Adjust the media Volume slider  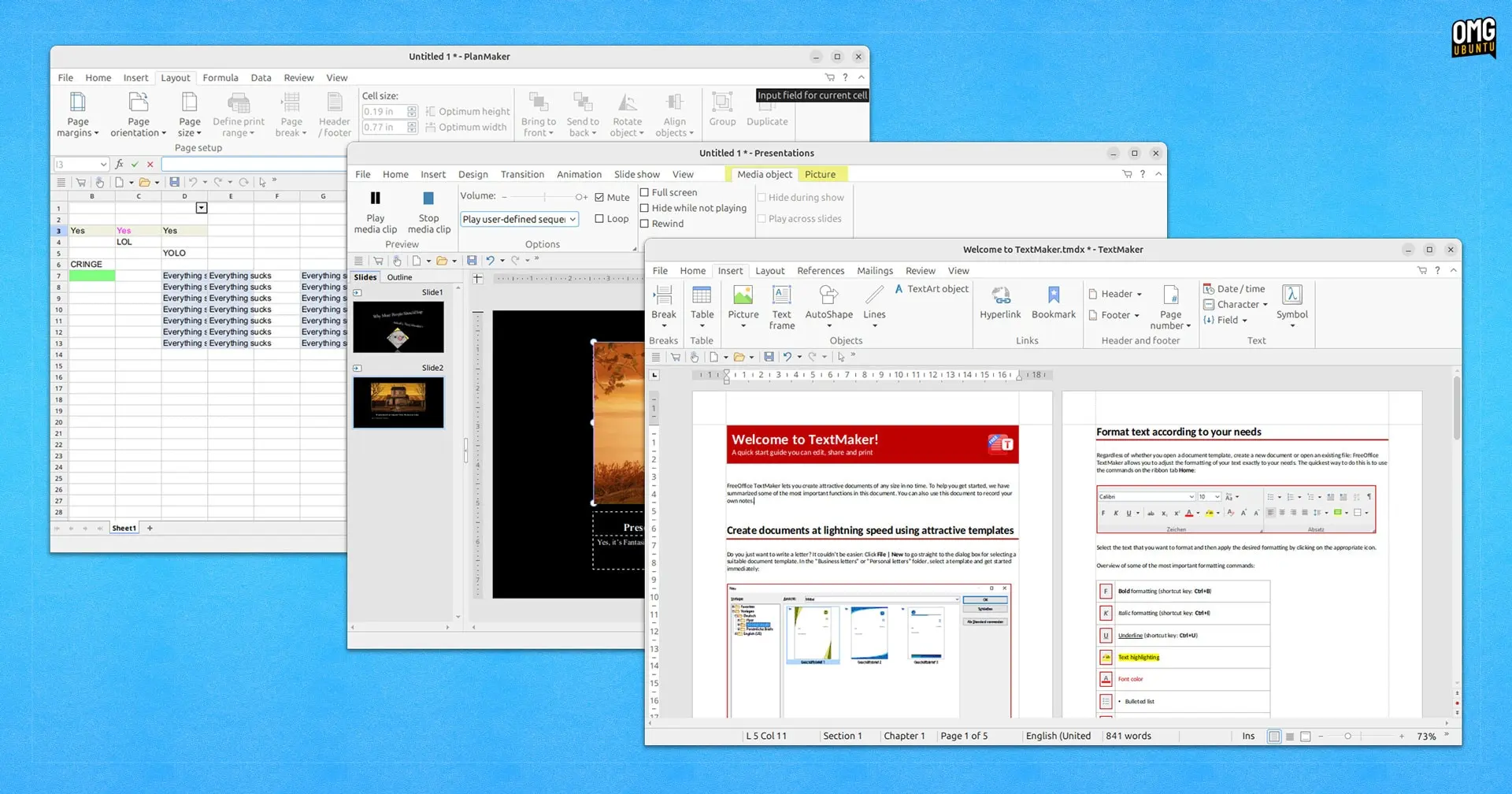[545, 197]
